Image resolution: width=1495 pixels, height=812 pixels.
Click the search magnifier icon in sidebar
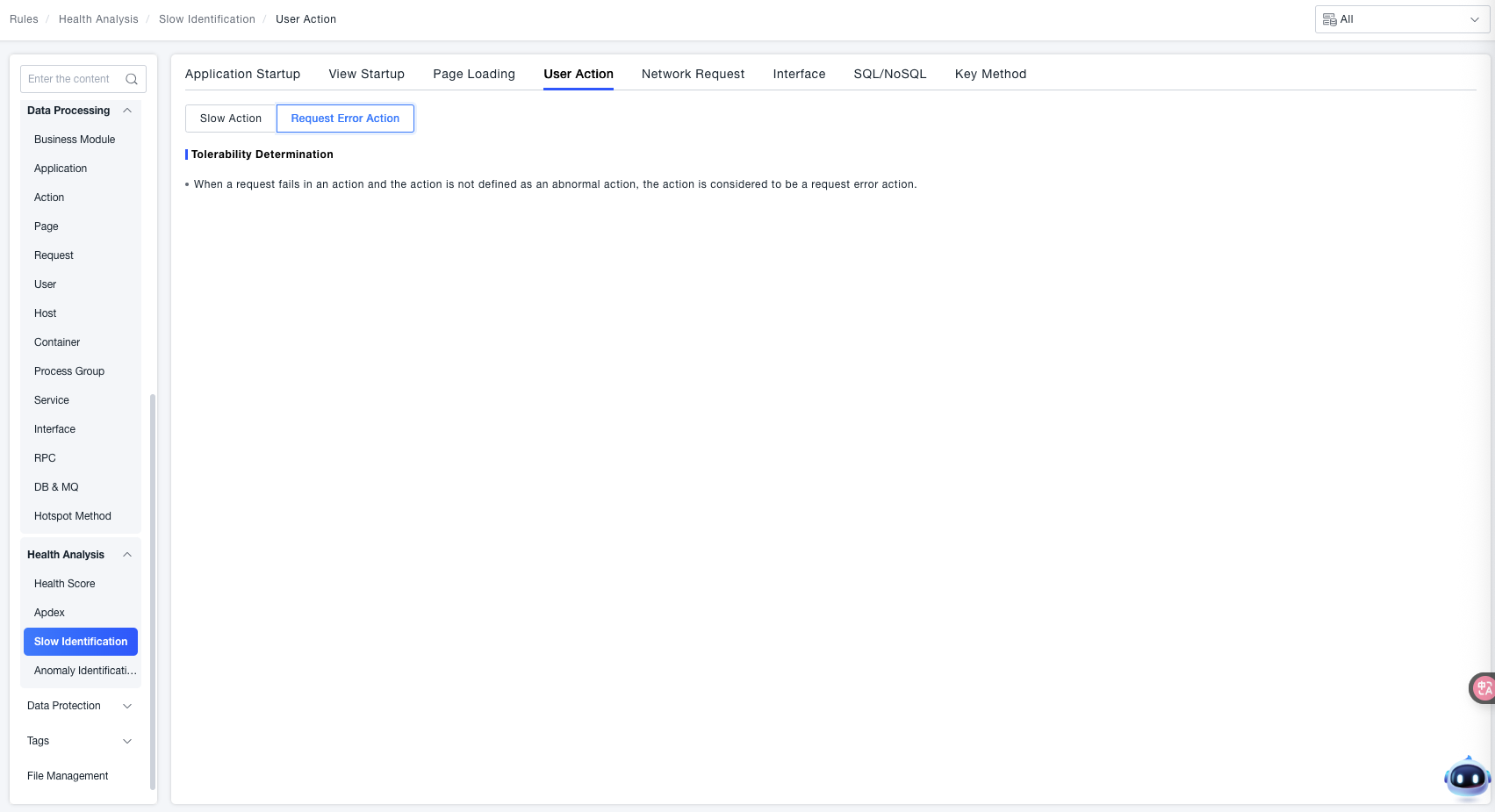pos(132,79)
